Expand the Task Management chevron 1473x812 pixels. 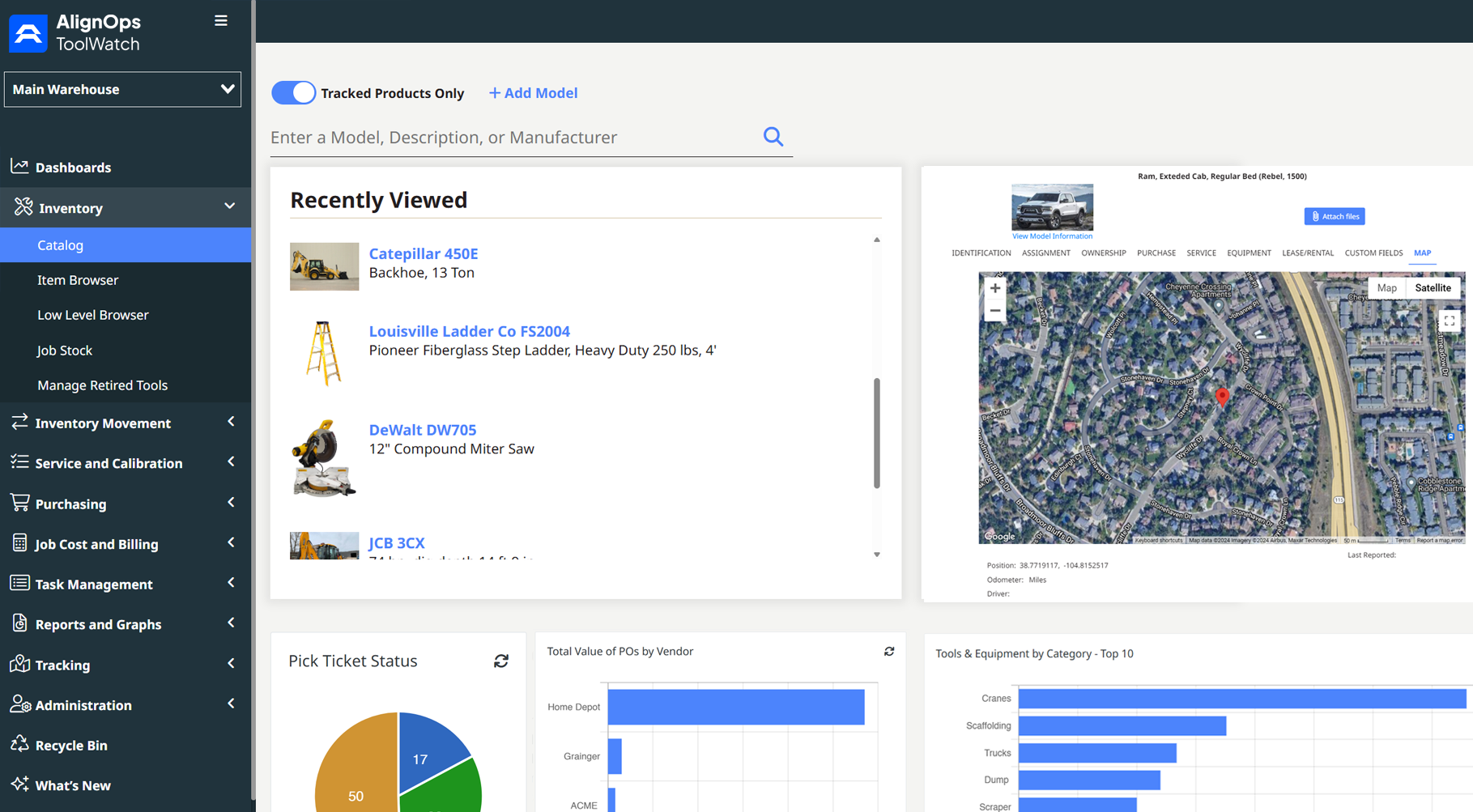tap(232, 583)
